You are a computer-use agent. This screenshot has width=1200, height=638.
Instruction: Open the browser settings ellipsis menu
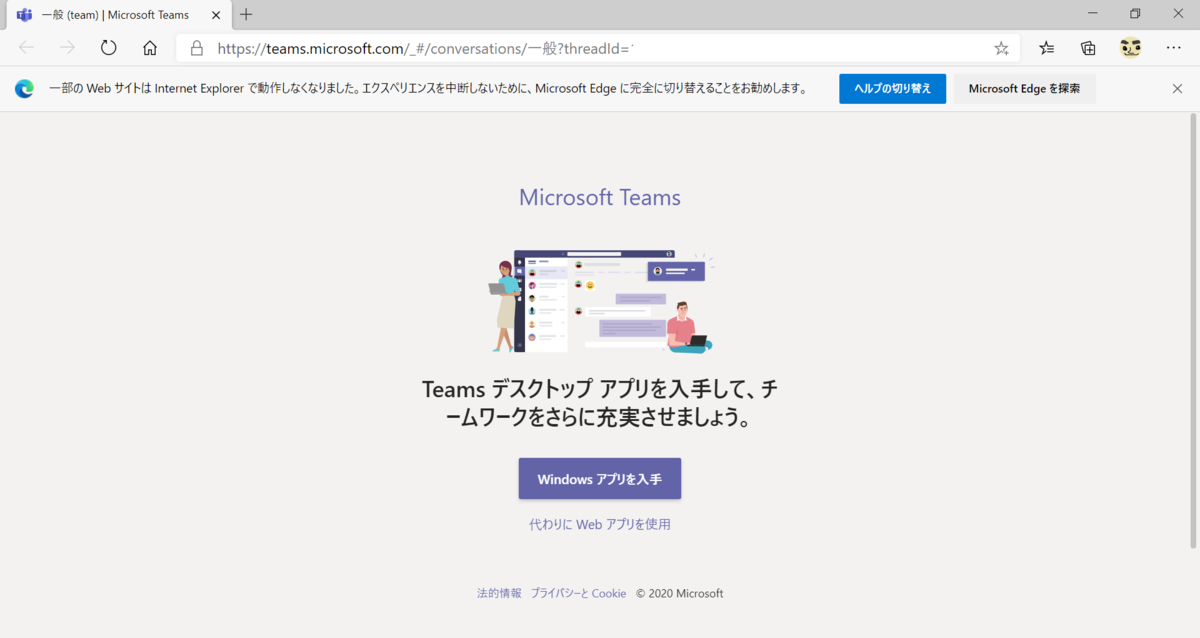point(1173,48)
